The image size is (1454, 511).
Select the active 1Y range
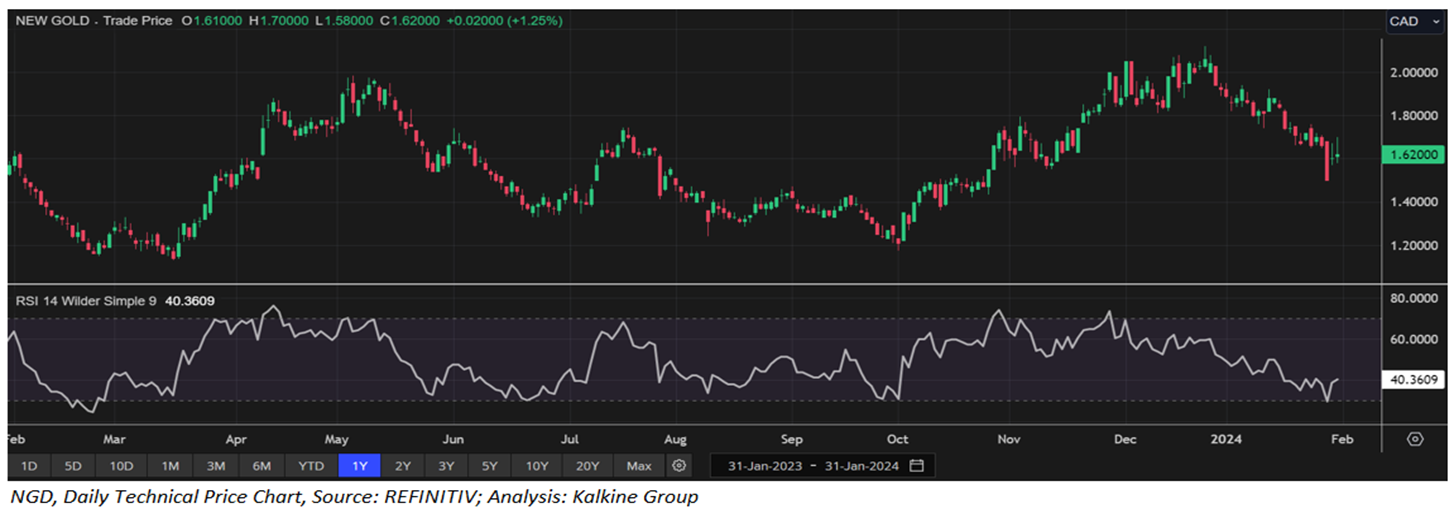(x=359, y=466)
